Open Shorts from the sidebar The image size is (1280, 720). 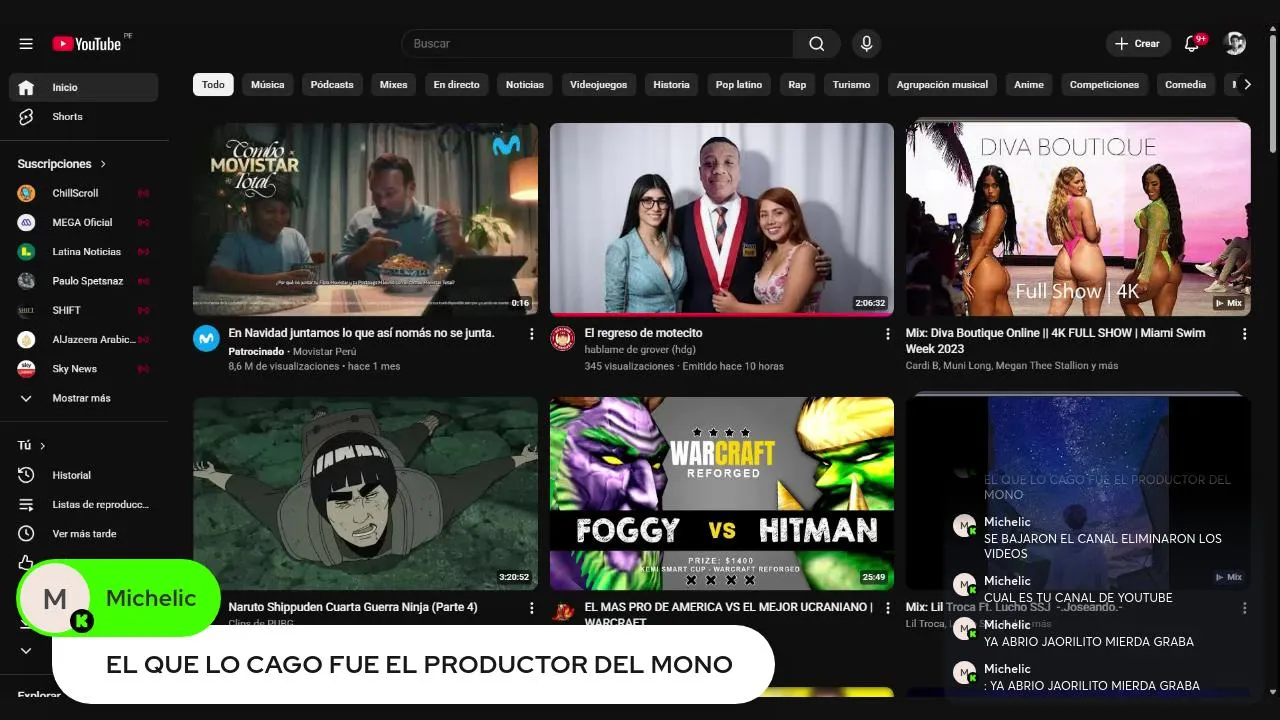pyautogui.click(x=84, y=116)
